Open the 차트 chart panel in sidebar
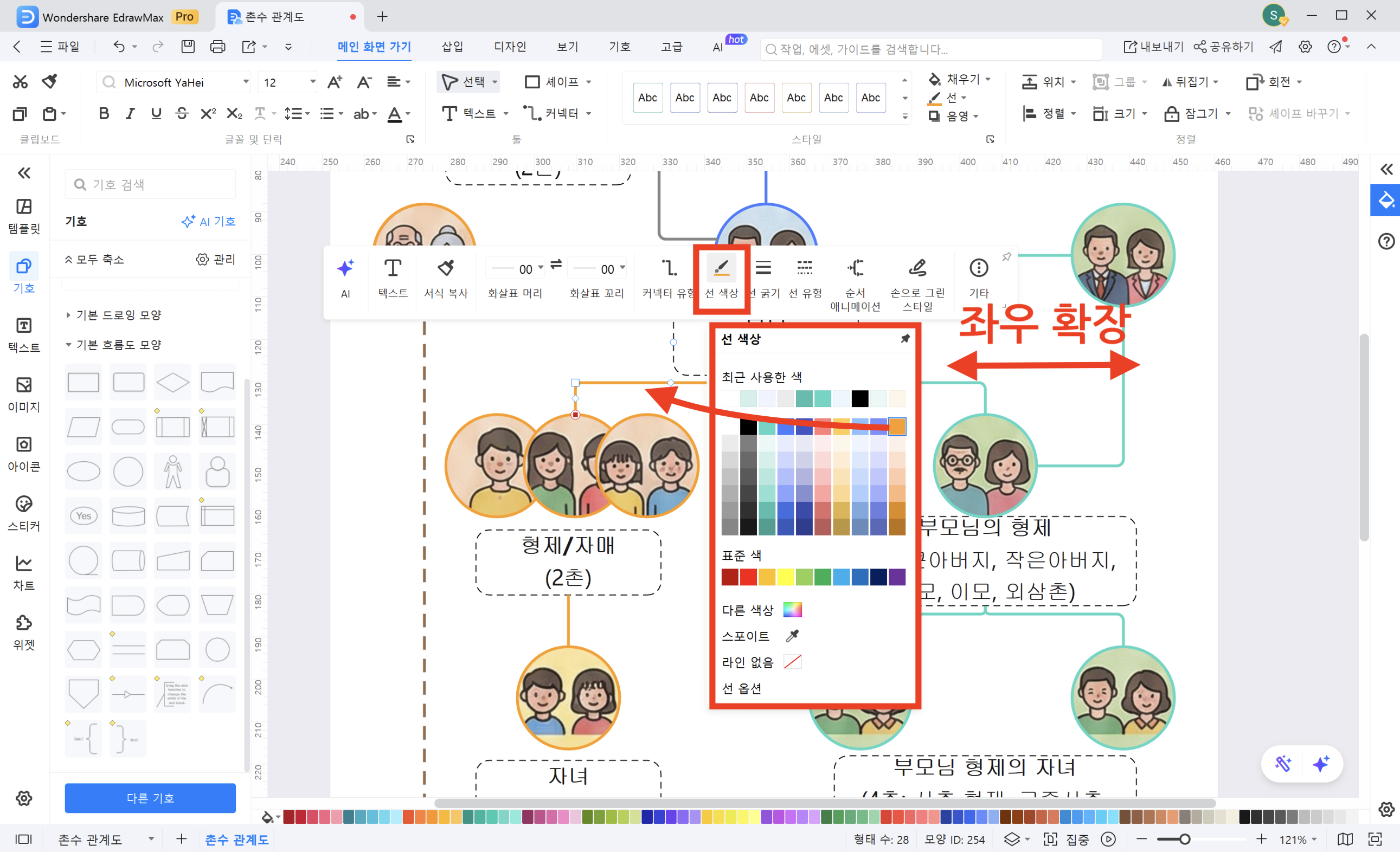Image resolution: width=1400 pixels, height=852 pixels. point(24,572)
